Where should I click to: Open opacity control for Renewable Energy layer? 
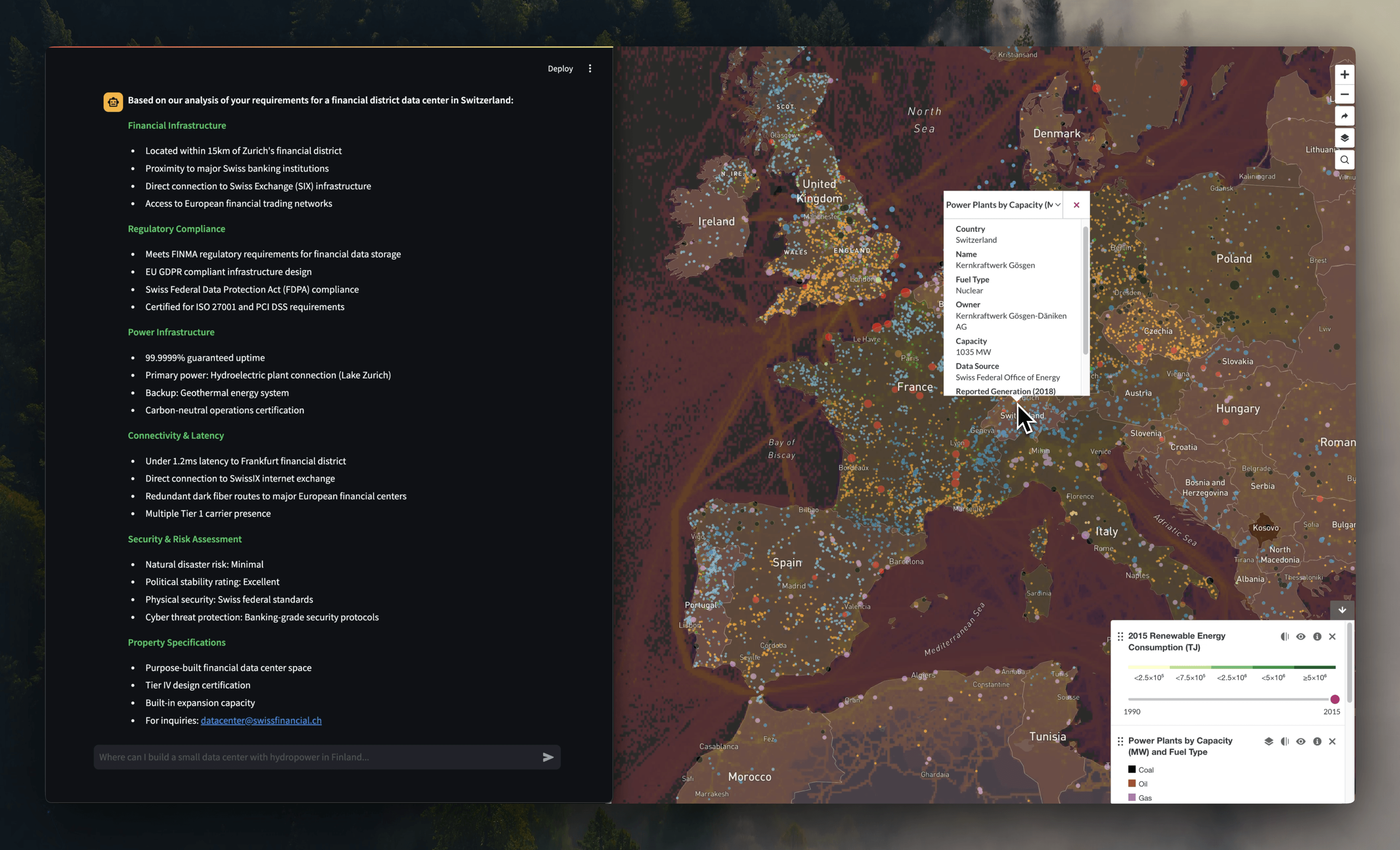1285,637
